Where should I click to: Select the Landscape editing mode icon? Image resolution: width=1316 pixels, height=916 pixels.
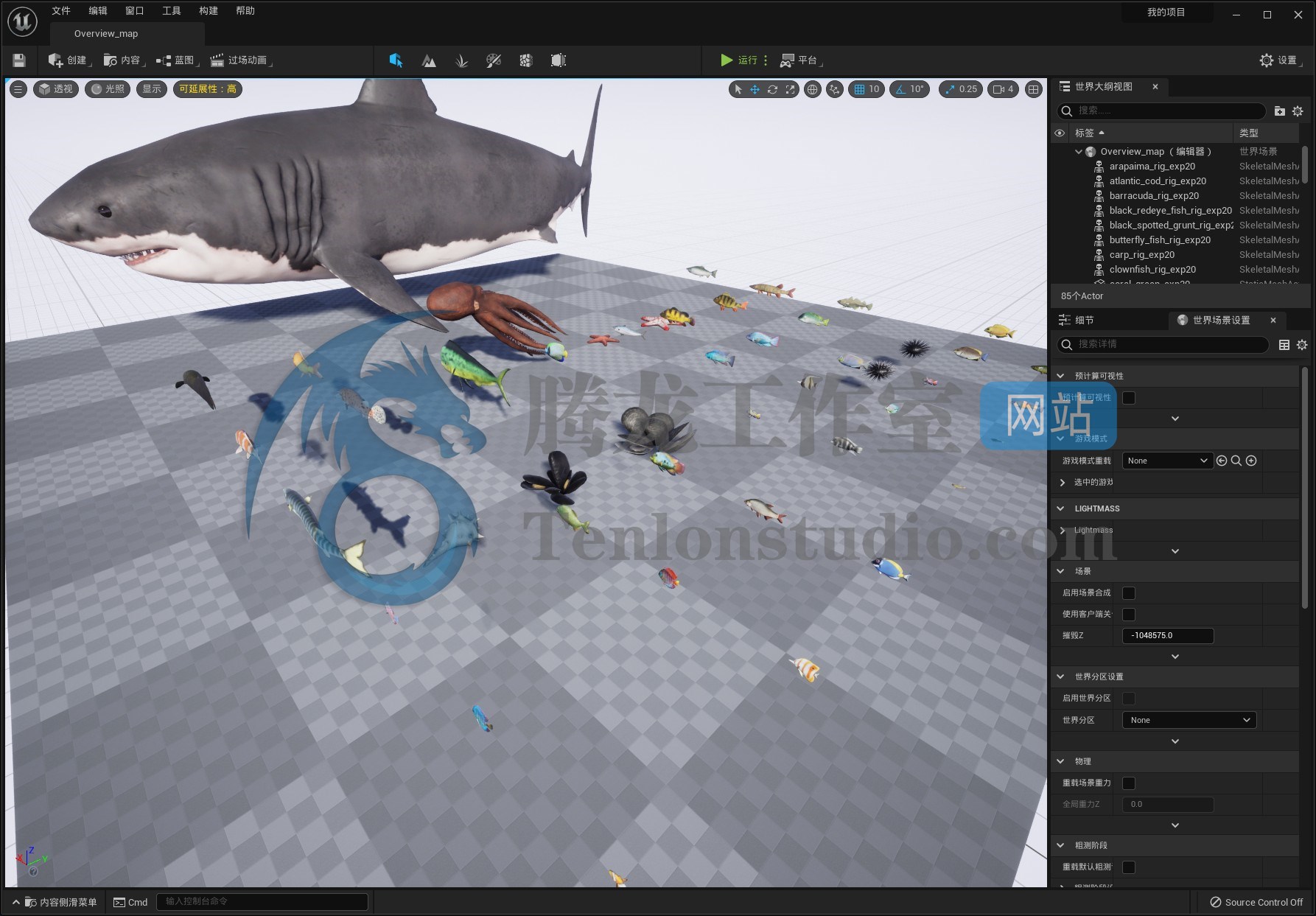[428, 60]
